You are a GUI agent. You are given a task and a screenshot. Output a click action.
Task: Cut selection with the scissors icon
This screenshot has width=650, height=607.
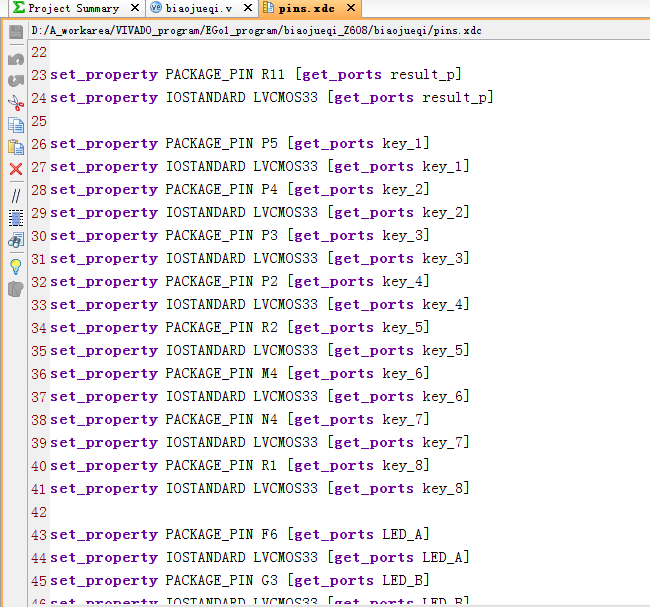click(15, 102)
